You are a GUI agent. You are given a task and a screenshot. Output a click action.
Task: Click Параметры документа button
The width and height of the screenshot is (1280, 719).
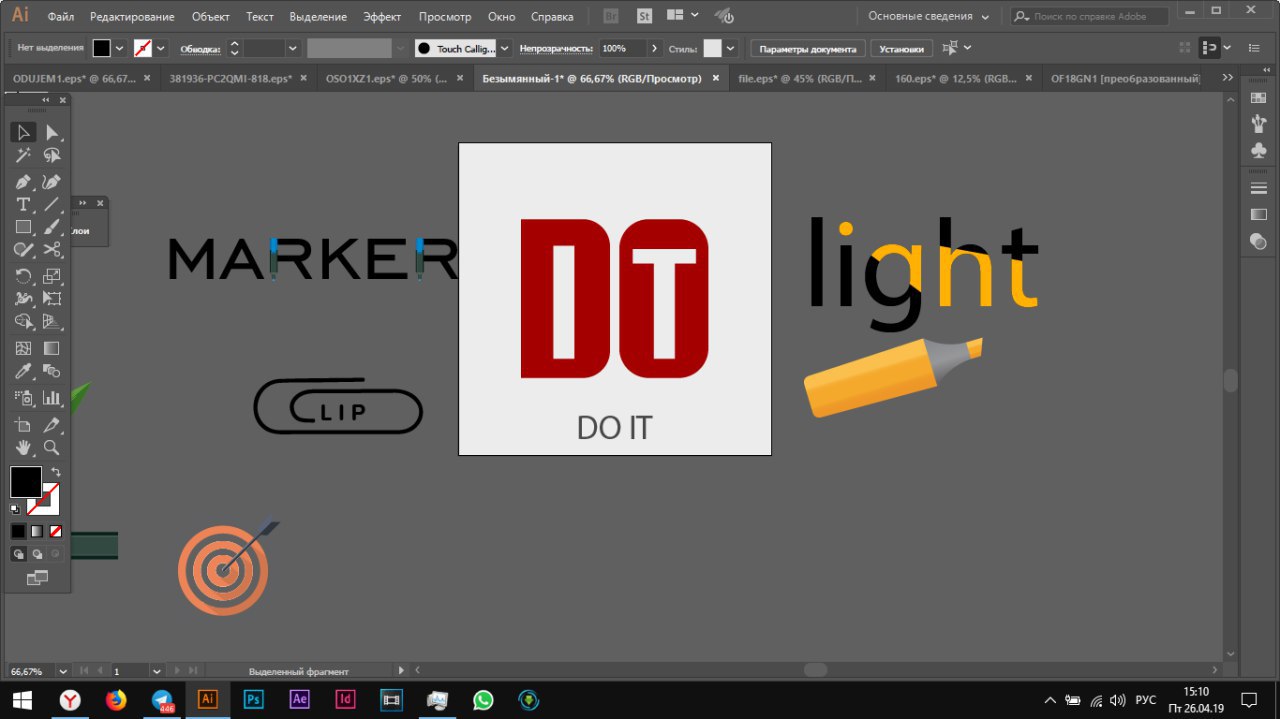[x=808, y=48]
